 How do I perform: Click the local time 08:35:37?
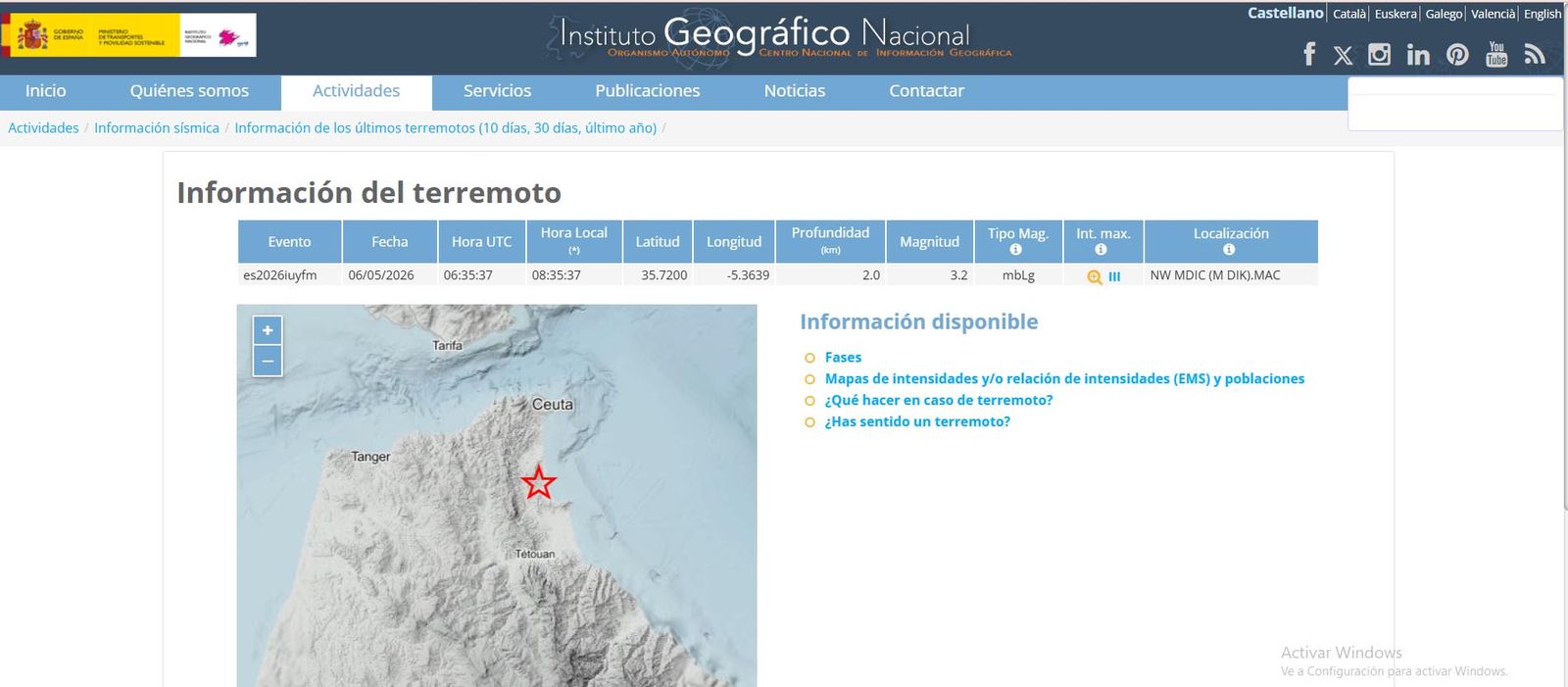557,275
